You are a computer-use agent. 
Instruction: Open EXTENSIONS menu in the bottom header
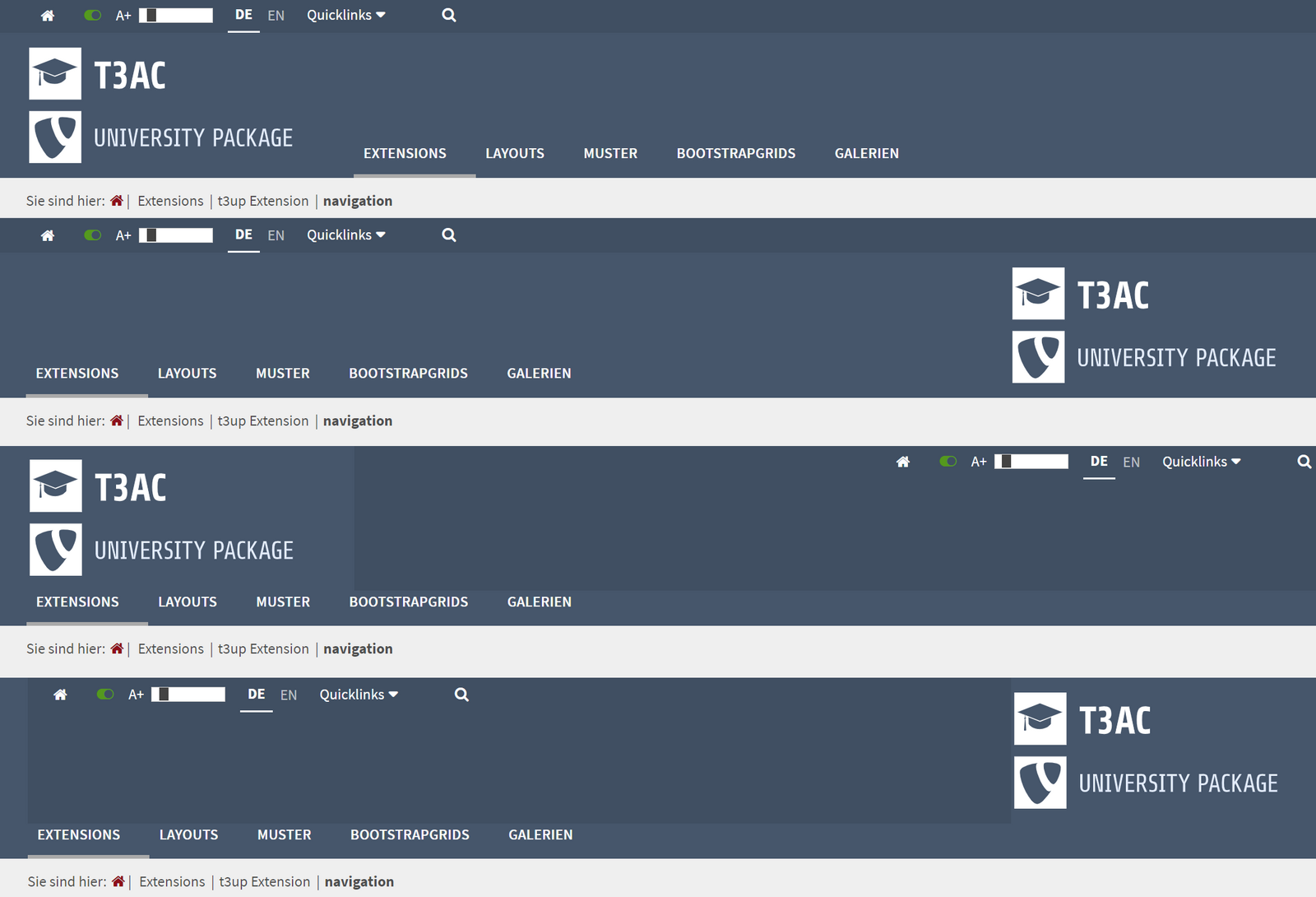pyautogui.click(x=79, y=834)
